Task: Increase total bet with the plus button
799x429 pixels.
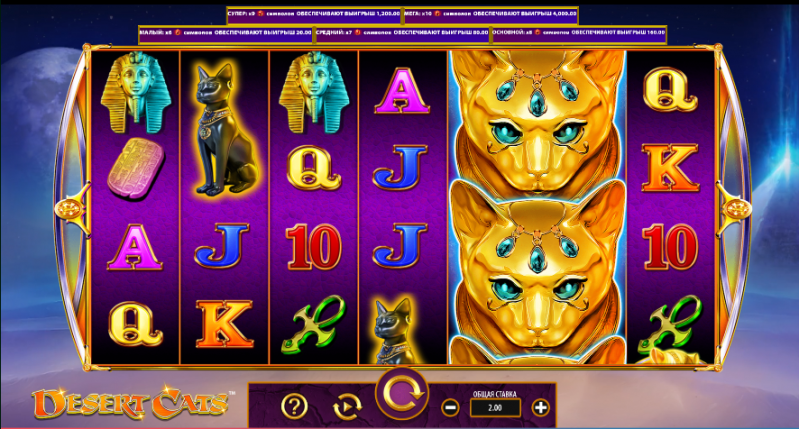Action: pos(540,408)
